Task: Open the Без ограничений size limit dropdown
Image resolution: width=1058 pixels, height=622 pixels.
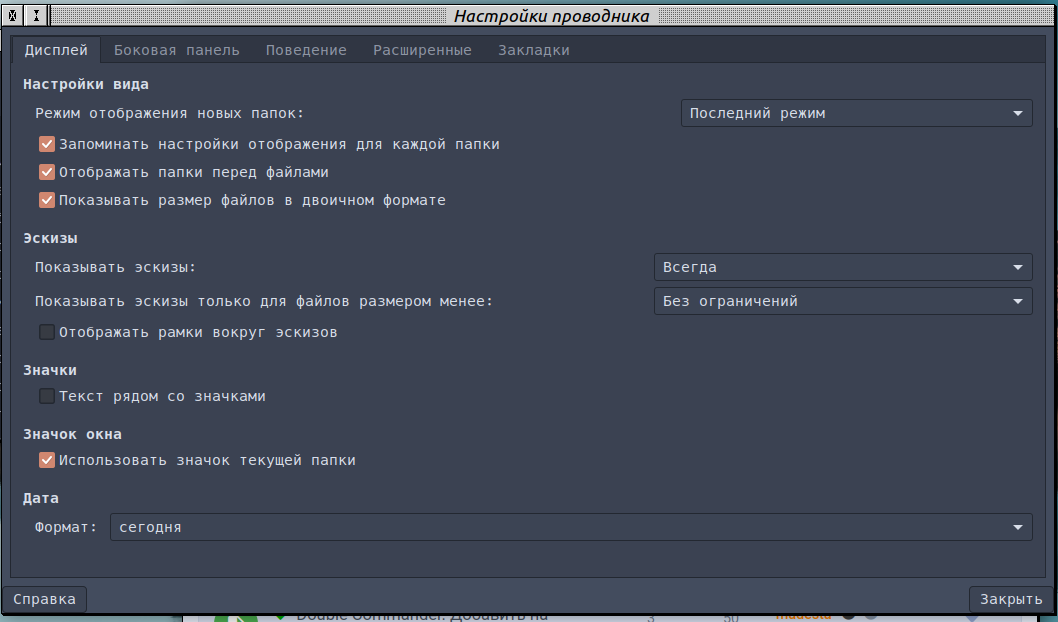Action: pyautogui.click(x=843, y=301)
